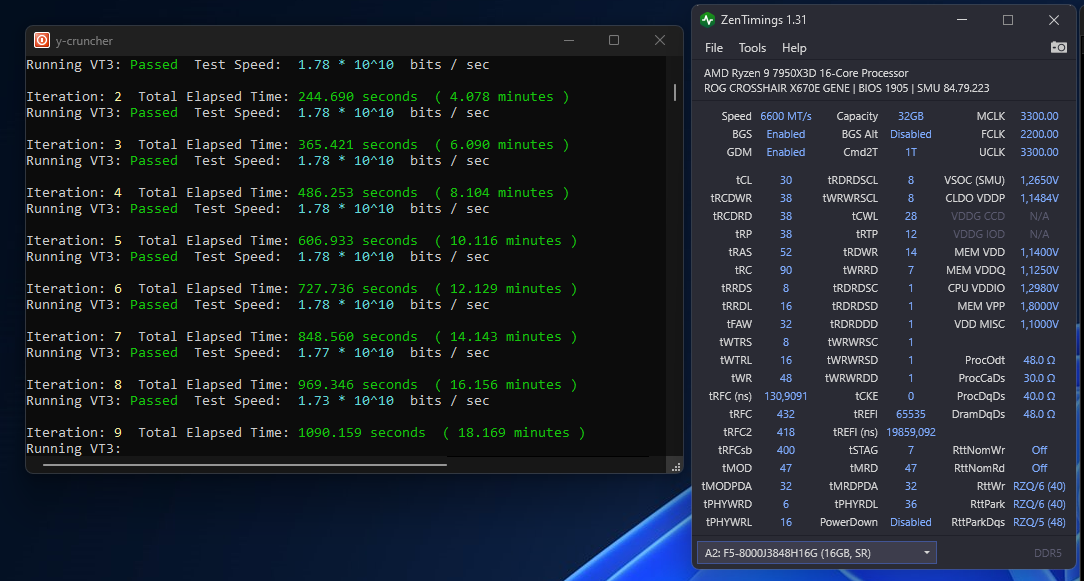Click the RttNomWr Off value
The height and width of the screenshot is (581, 1084).
coord(1039,450)
